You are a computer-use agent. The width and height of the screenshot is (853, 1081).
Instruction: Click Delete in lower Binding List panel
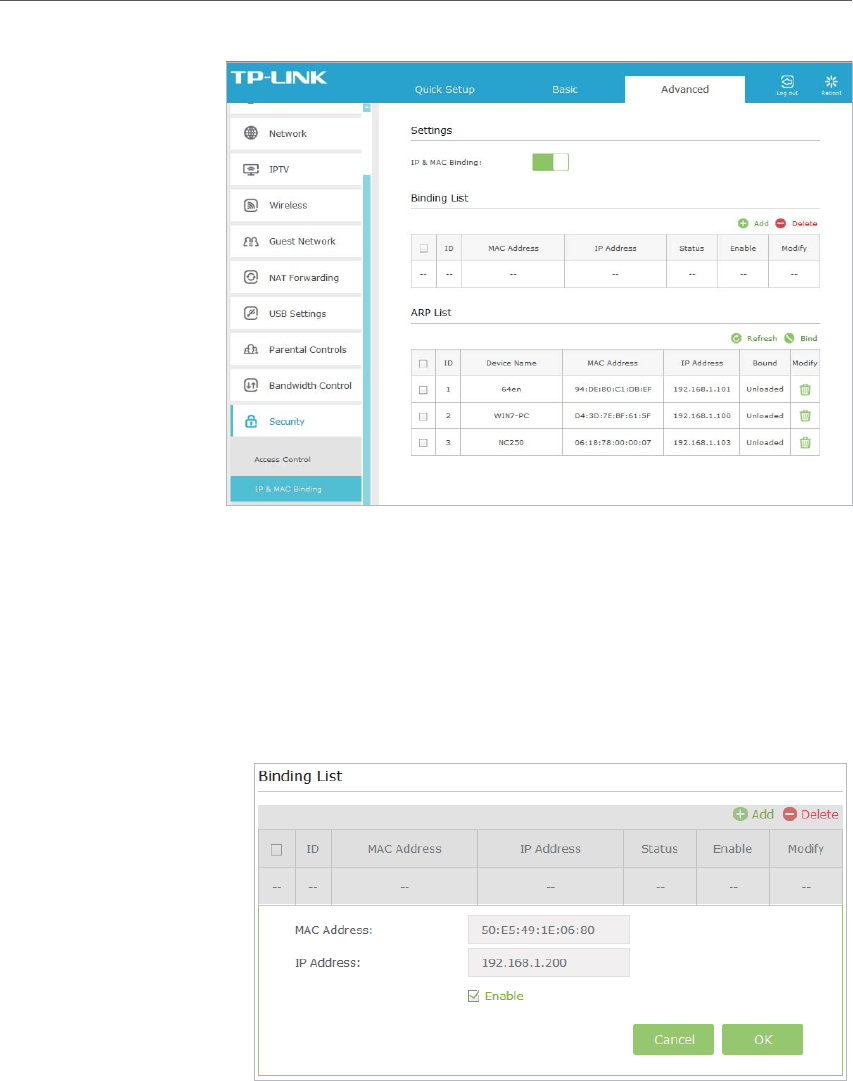(811, 814)
